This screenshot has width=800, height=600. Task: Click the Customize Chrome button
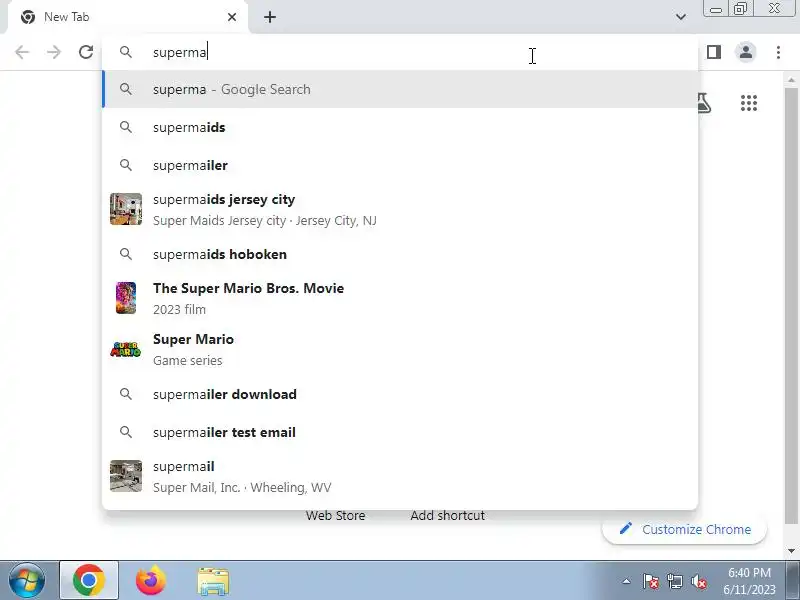pyautogui.click(x=685, y=530)
